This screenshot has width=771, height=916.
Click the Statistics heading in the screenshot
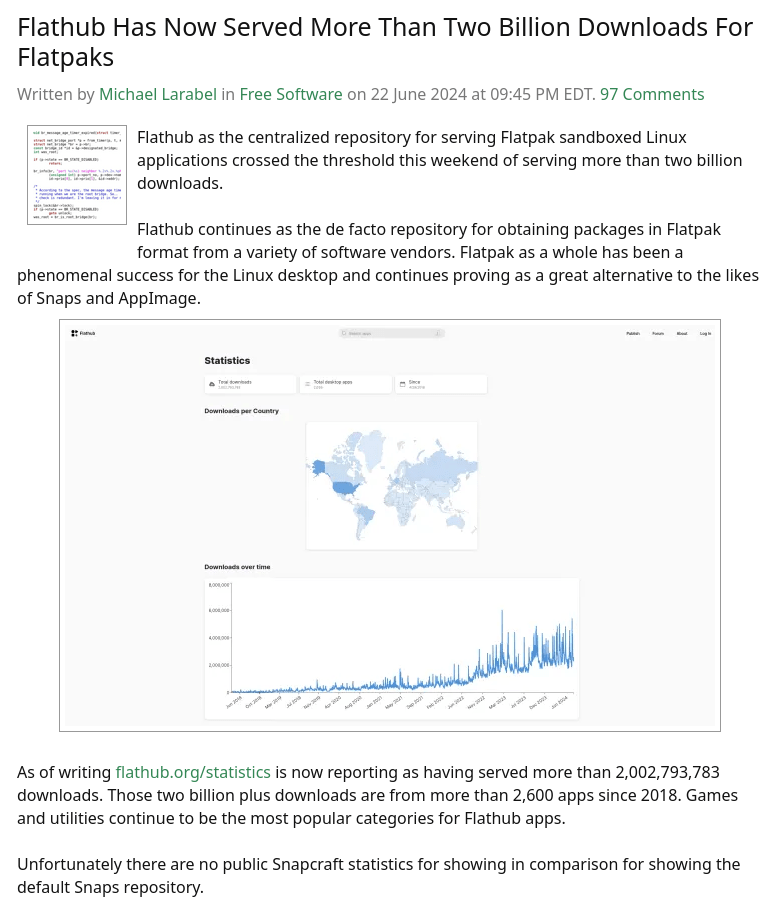pos(227,360)
